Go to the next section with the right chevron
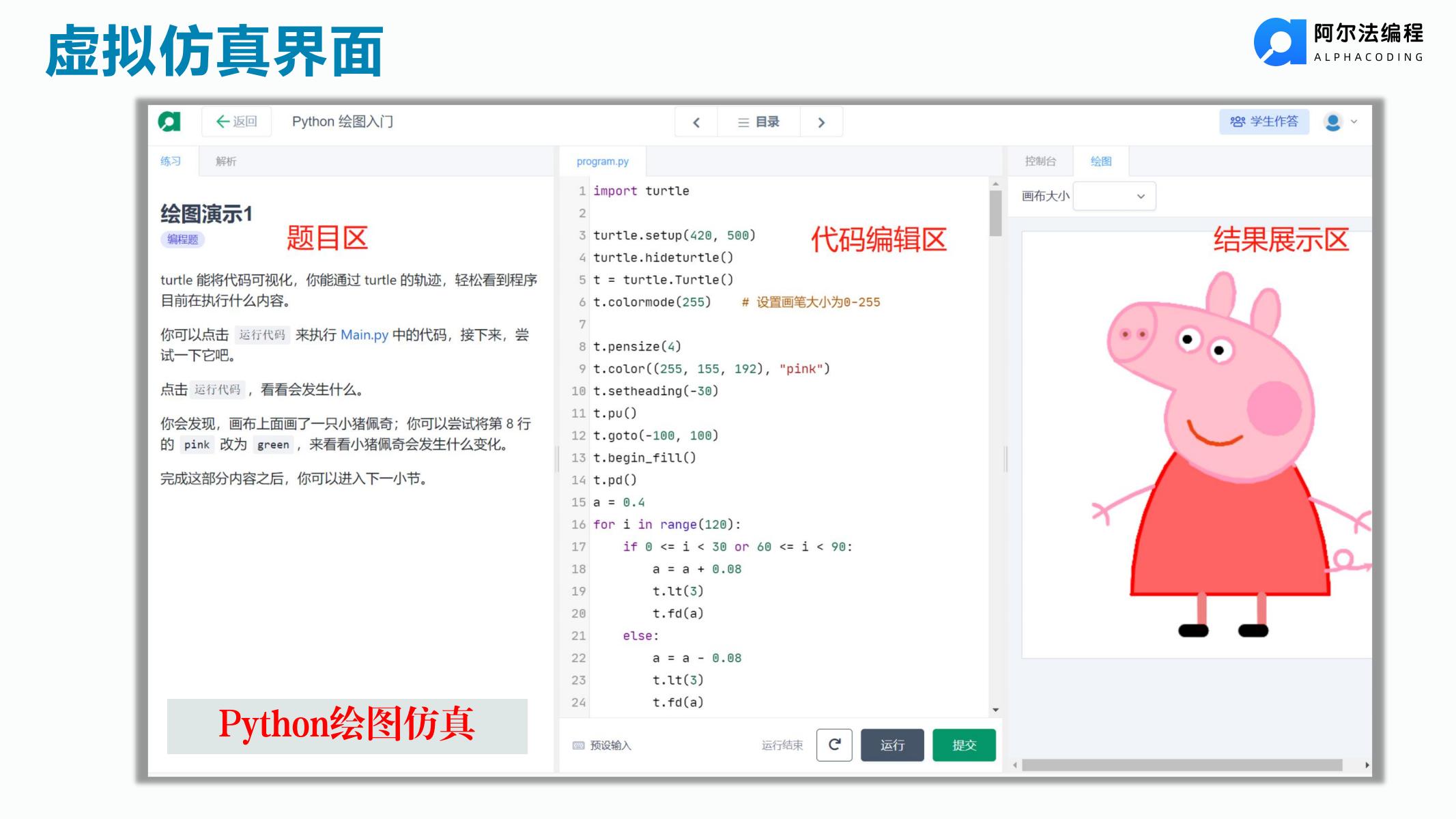This screenshot has height=819, width=1456. pyautogui.click(x=821, y=122)
